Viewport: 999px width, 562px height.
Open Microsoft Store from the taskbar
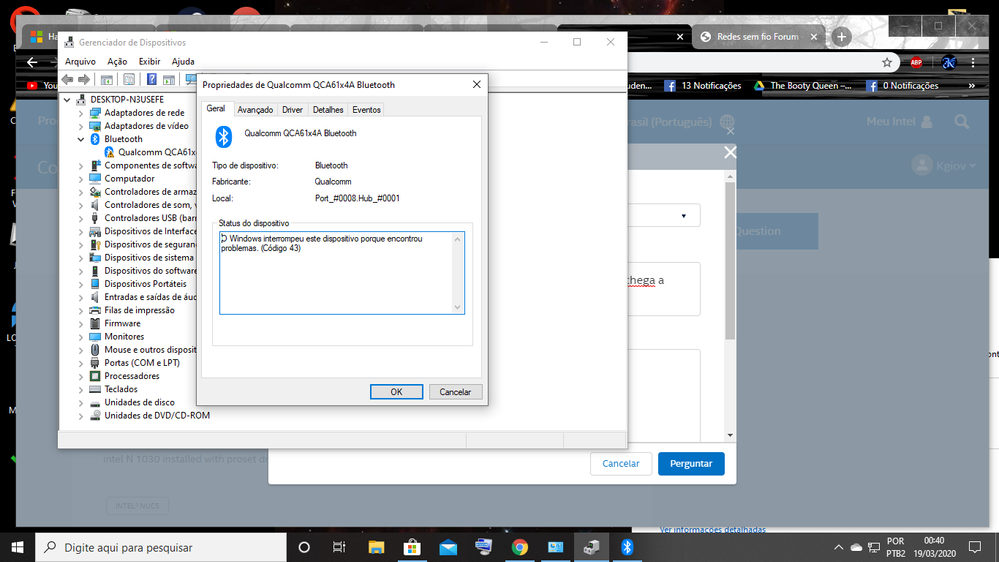[x=412, y=547]
